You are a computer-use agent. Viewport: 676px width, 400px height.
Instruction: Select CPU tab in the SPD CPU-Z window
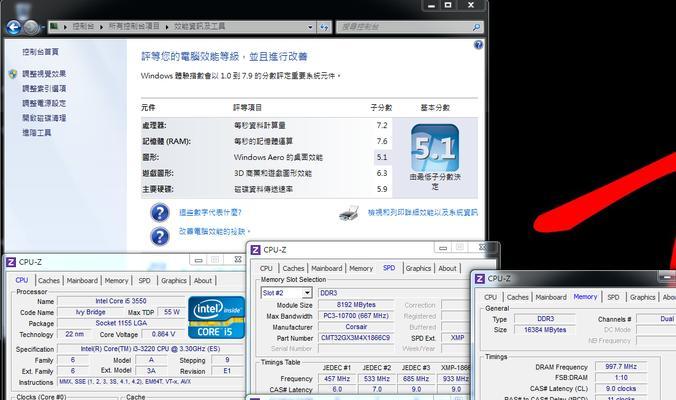tap(266, 268)
